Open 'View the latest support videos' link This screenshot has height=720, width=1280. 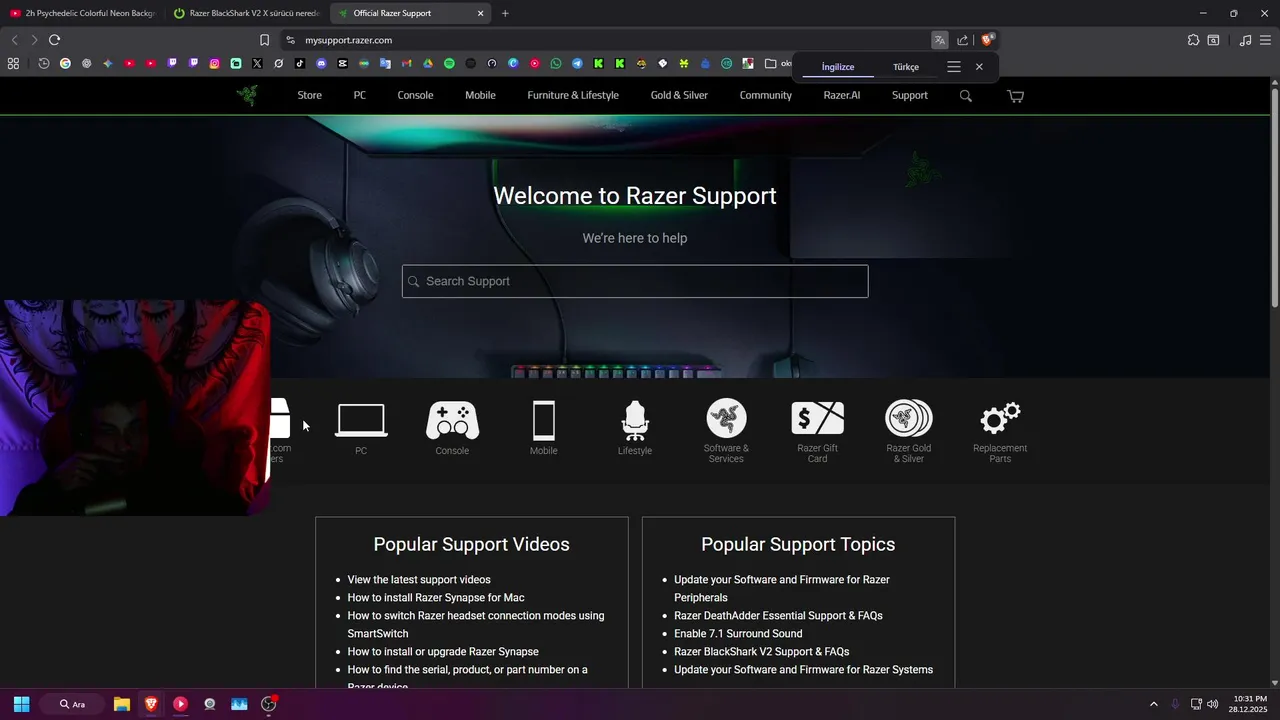pyautogui.click(x=419, y=579)
